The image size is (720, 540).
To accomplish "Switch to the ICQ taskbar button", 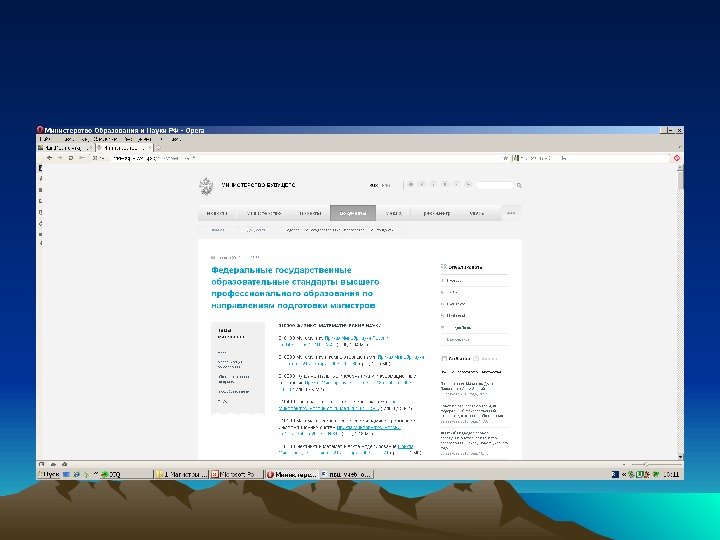I will pos(125,474).
